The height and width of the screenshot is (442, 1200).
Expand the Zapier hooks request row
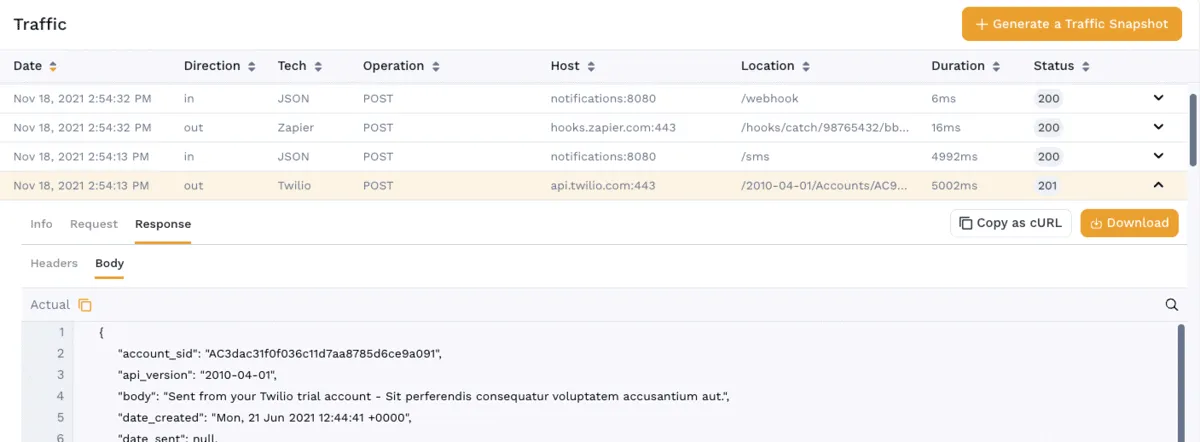1159,127
